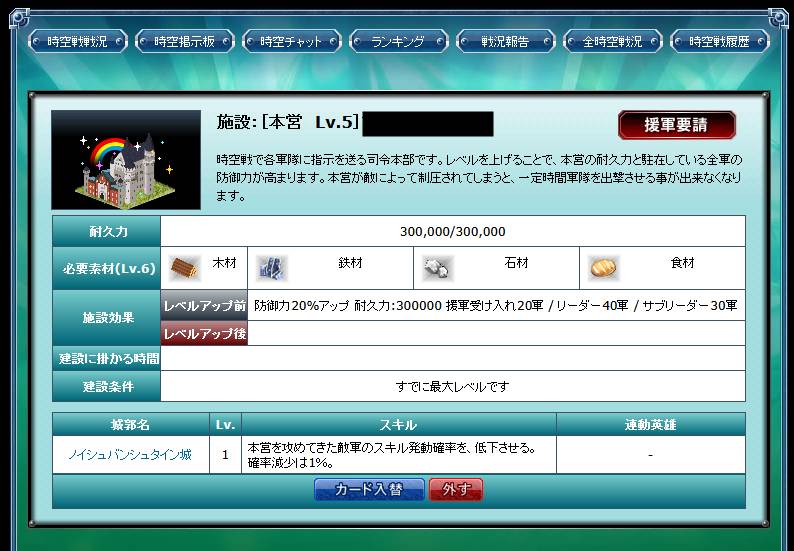Open the ノイシュバンシュタイン城 link
This screenshot has width=794, height=551.
[x=130, y=455]
